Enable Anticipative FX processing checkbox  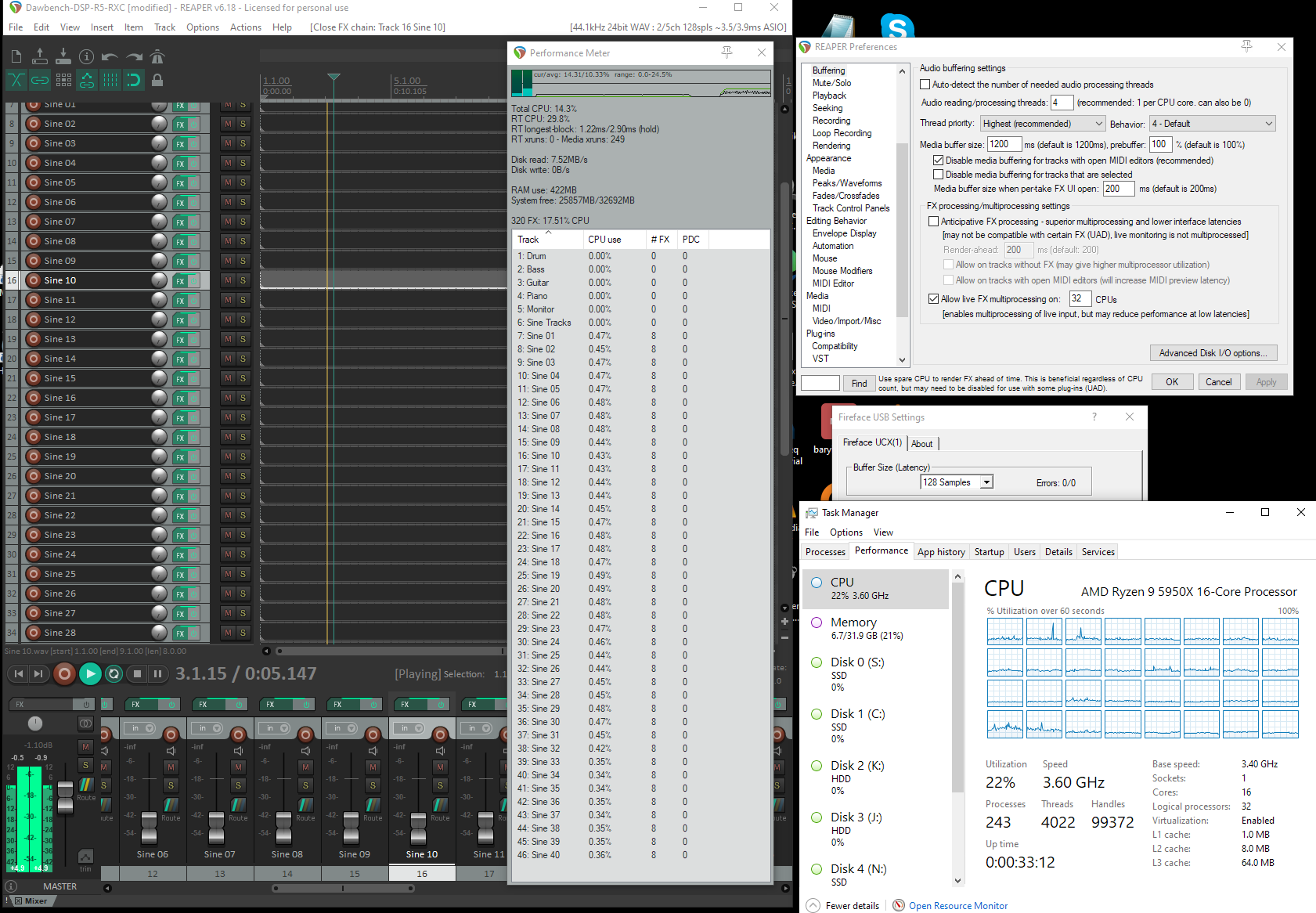click(x=933, y=222)
